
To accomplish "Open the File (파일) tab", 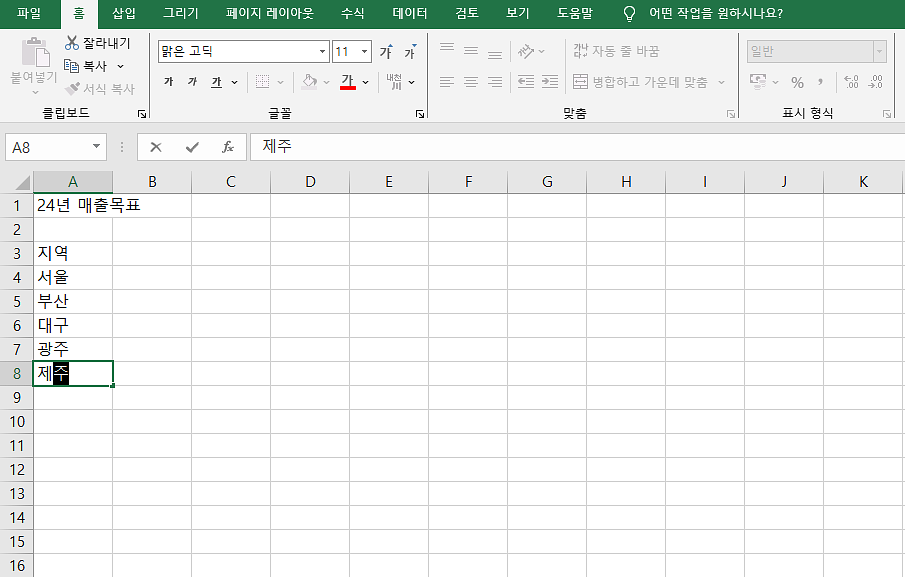I will click(x=29, y=13).
